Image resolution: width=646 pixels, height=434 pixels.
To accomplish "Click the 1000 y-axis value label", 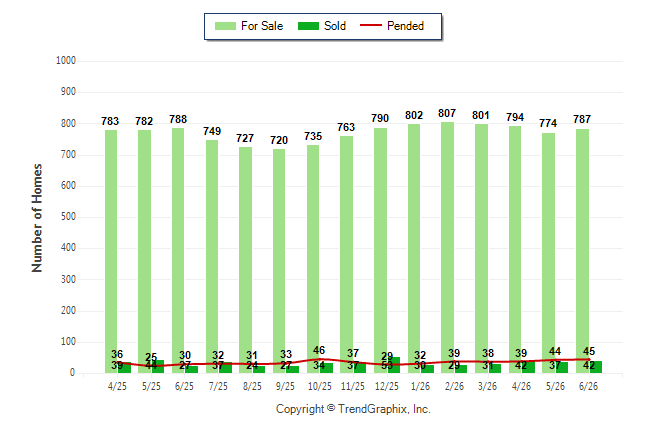I will click(66, 61).
